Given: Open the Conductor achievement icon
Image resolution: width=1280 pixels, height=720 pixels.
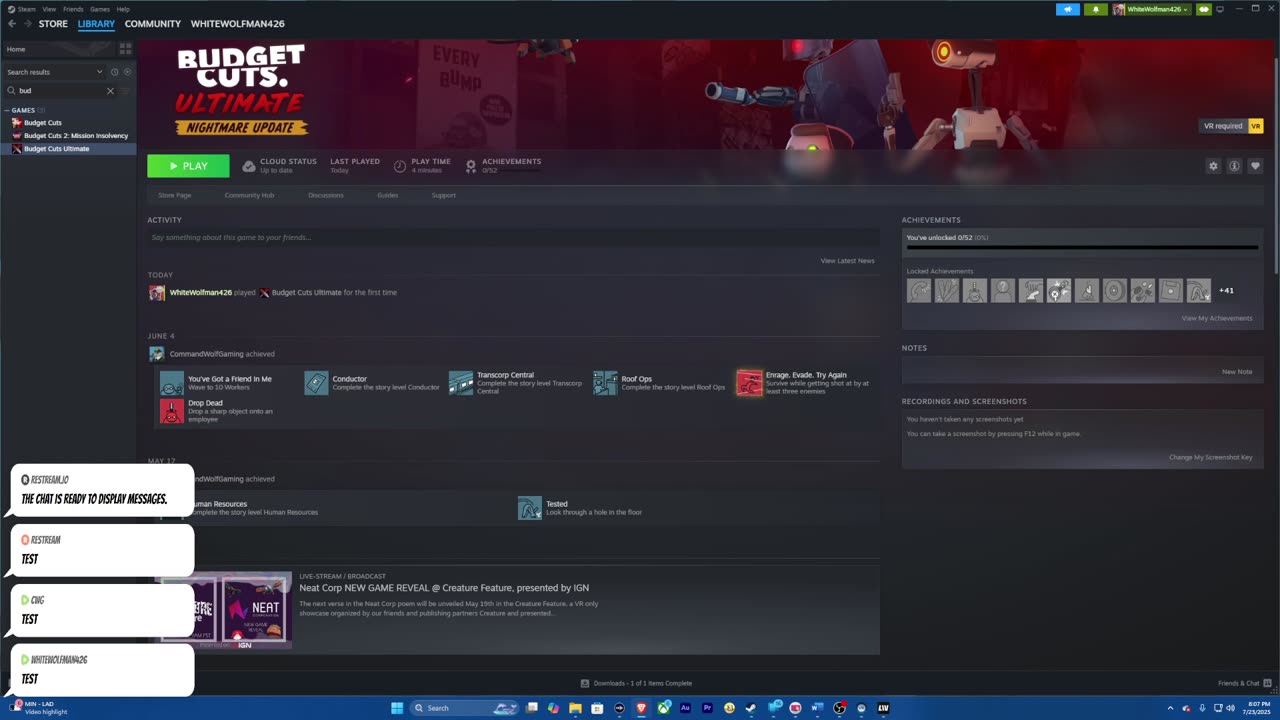Looking at the screenshot, I should click(316, 383).
